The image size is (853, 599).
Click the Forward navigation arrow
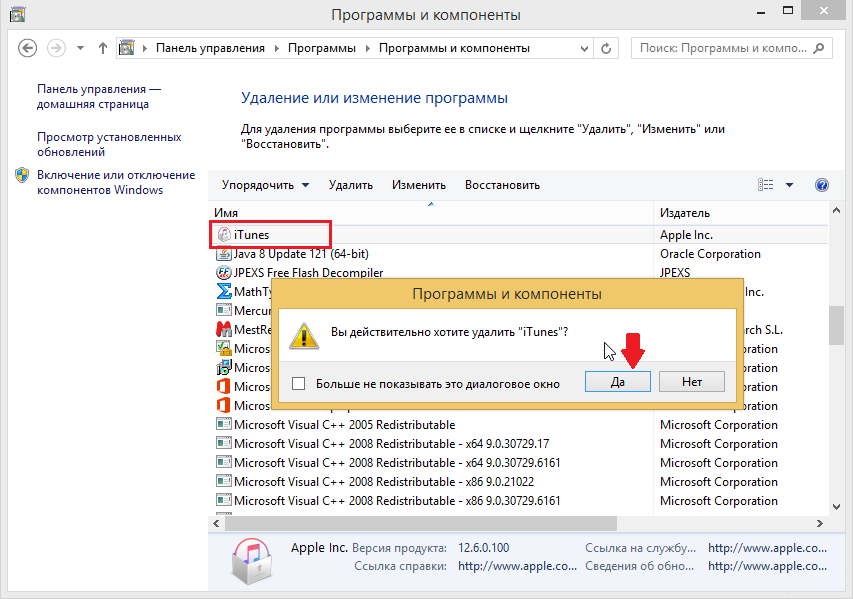point(56,48)
